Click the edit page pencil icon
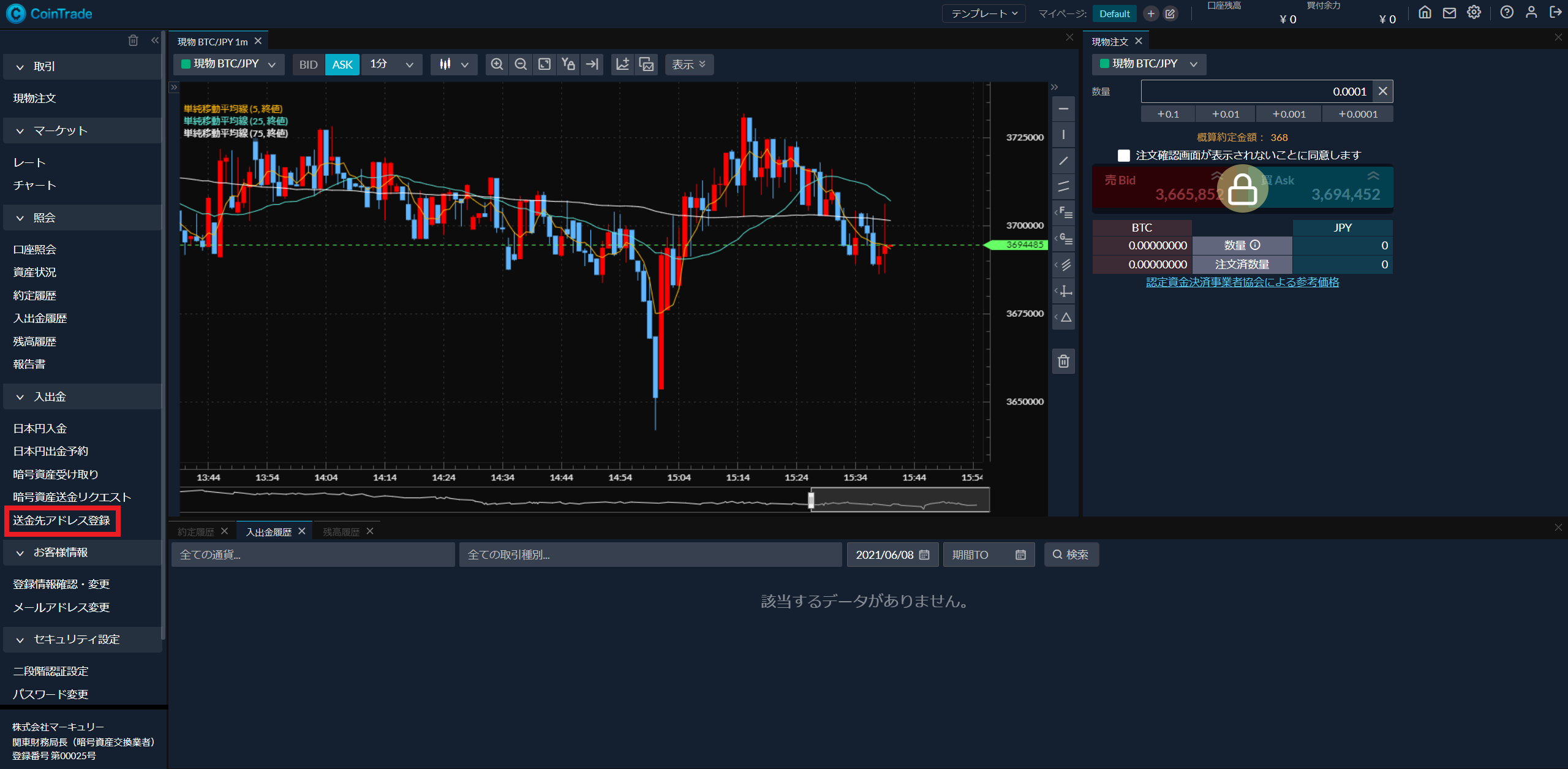The width and height of the screenshot is (1568, 769). pos(1170,13)
